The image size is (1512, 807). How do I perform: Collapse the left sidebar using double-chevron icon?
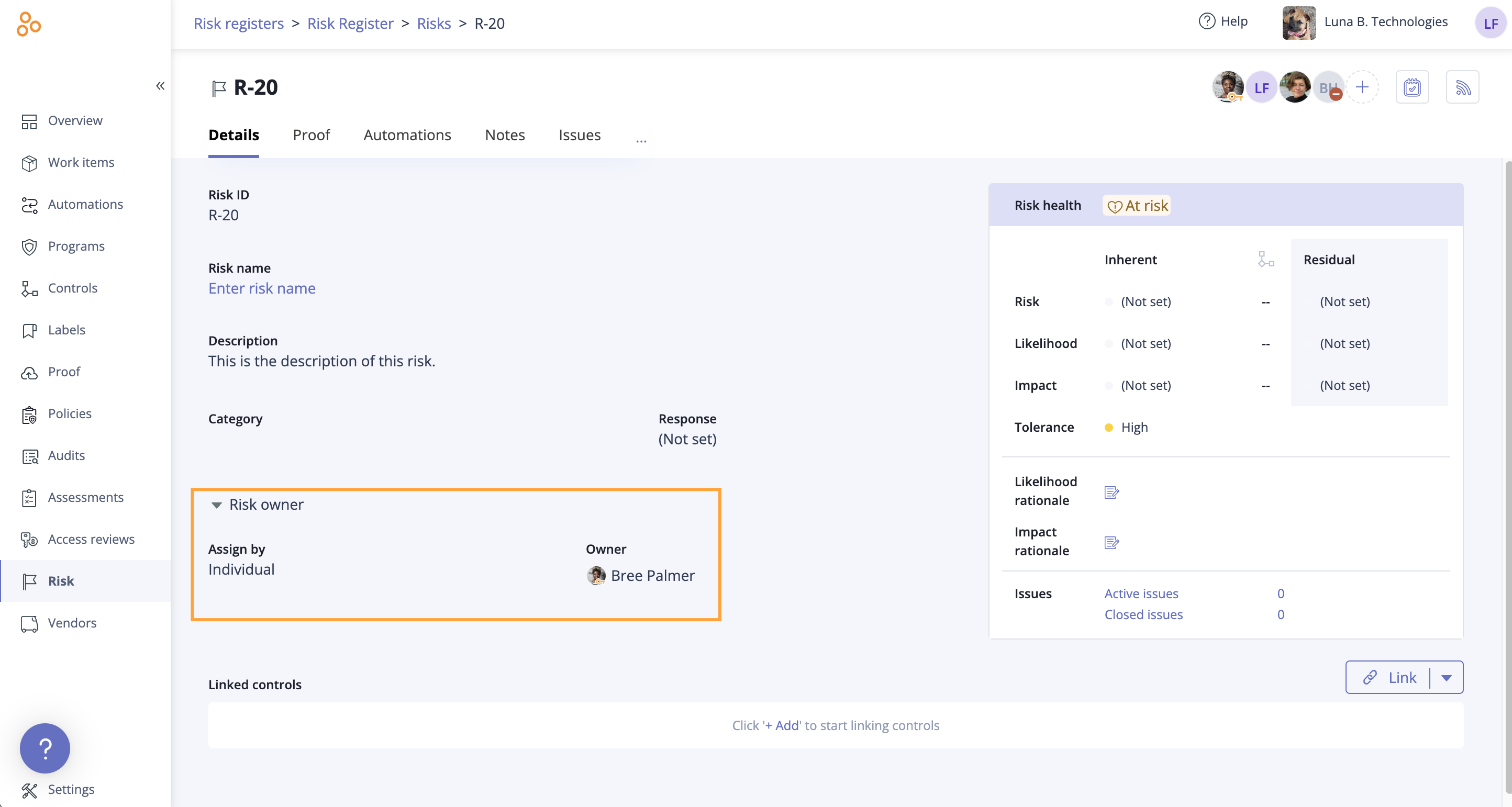[x=160, y=86]
